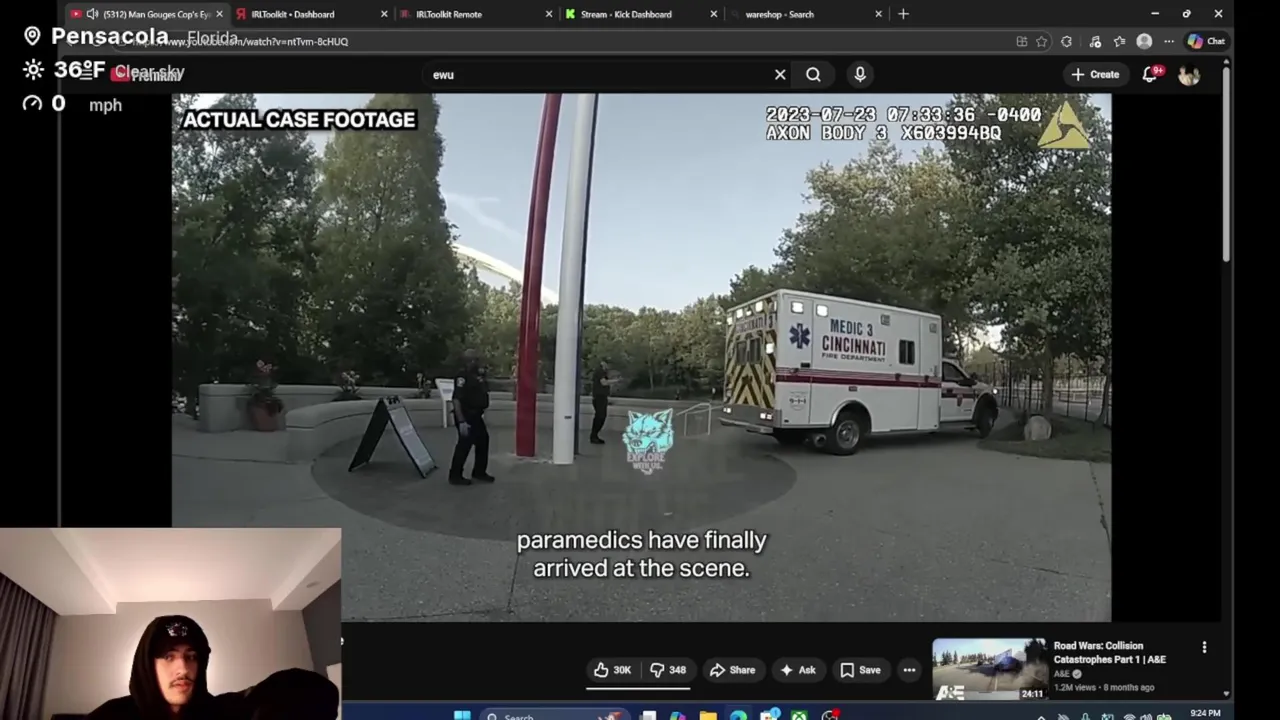Visit the A&E channel link
Viewport: 1280px width, 720px height.
1061,674
